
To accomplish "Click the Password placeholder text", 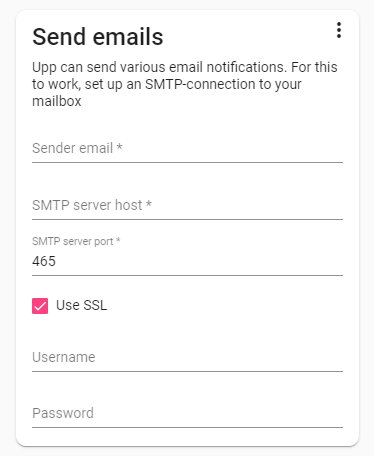I will tap(63, 413).
